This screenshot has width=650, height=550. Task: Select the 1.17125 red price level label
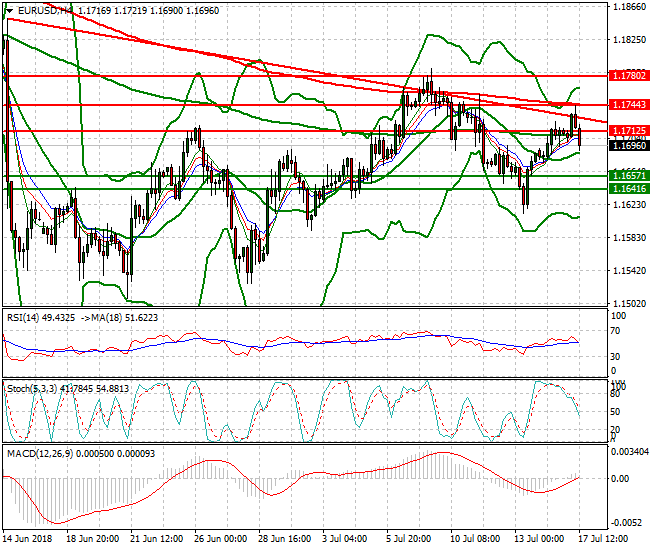[629, 131]
